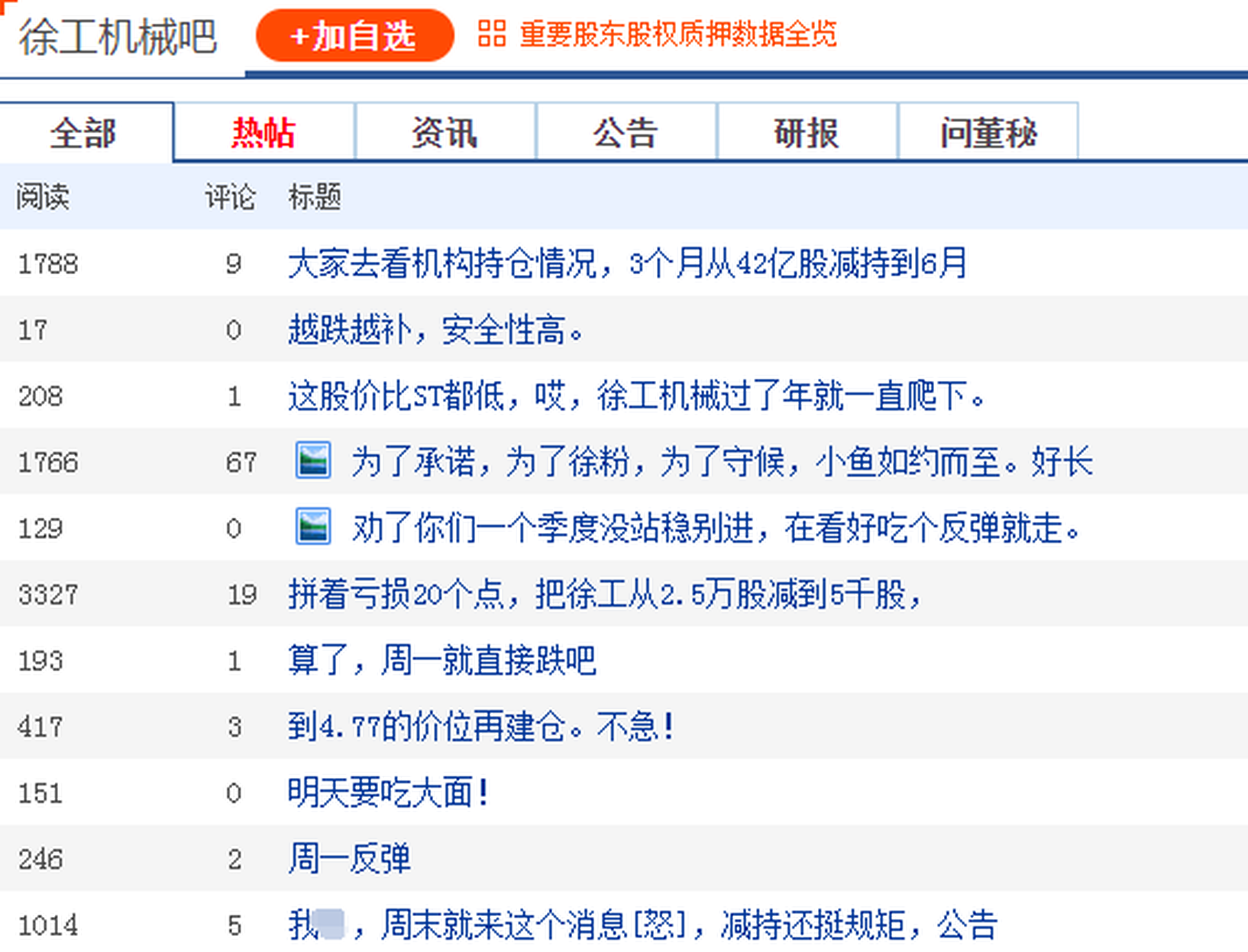
Task: Open post 大家去看机构持仓情况
Action: coord(628,263)
